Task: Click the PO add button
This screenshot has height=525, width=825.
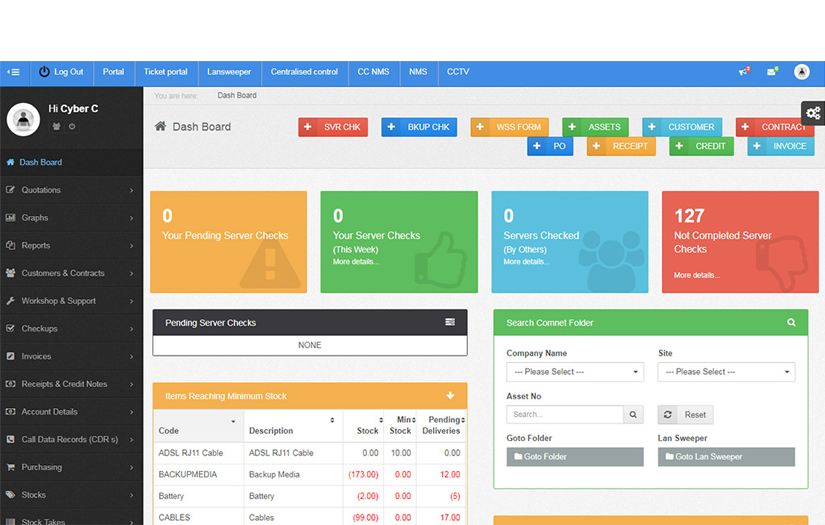Action: pos(550,146)
